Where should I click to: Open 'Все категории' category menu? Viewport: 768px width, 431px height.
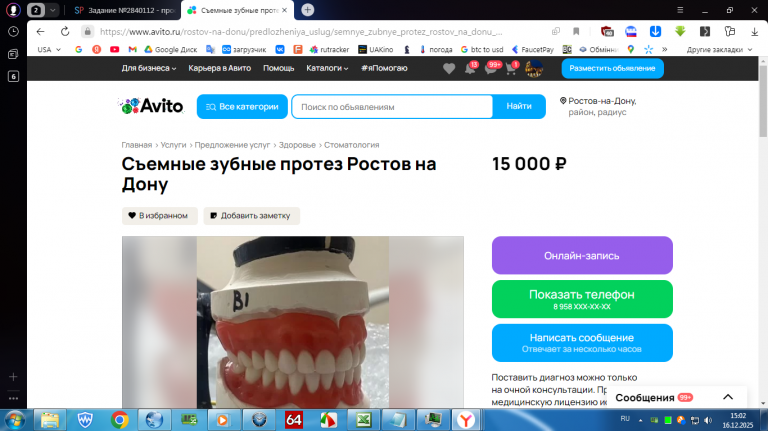242,106
